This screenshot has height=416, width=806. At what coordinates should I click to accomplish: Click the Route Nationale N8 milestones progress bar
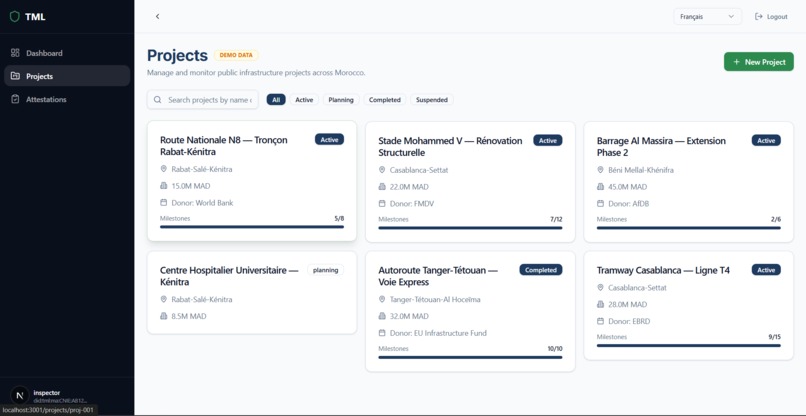point(252,227)
